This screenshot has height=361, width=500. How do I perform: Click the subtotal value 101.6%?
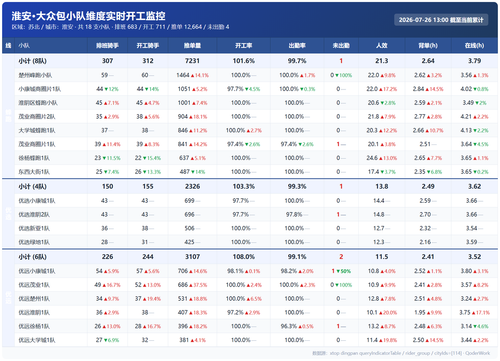[x=244, y=61]
